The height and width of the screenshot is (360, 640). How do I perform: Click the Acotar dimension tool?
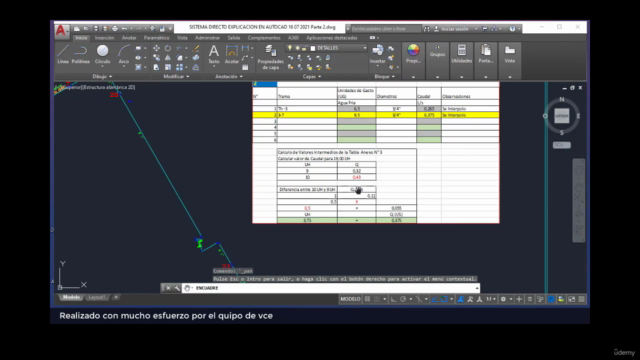(x=231, y=55)
